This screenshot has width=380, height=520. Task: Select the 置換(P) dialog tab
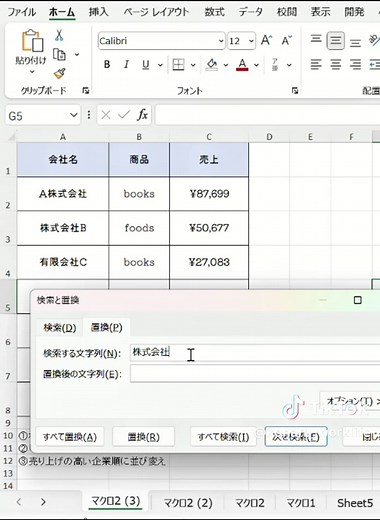point(107,328)
